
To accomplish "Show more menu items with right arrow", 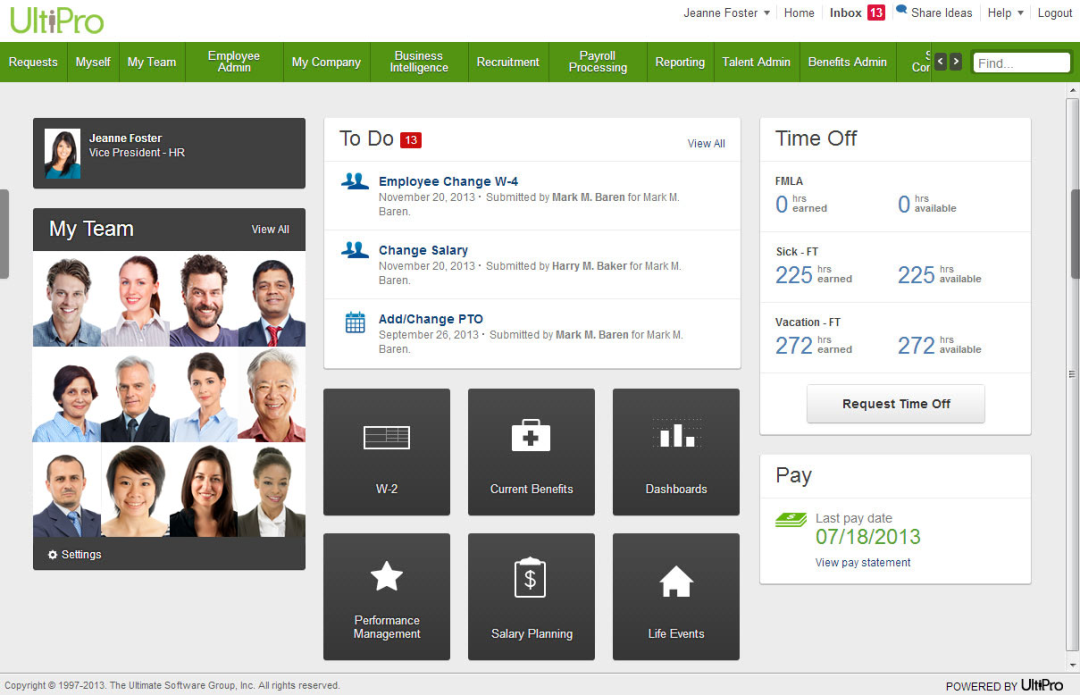I will click(955, 61).
